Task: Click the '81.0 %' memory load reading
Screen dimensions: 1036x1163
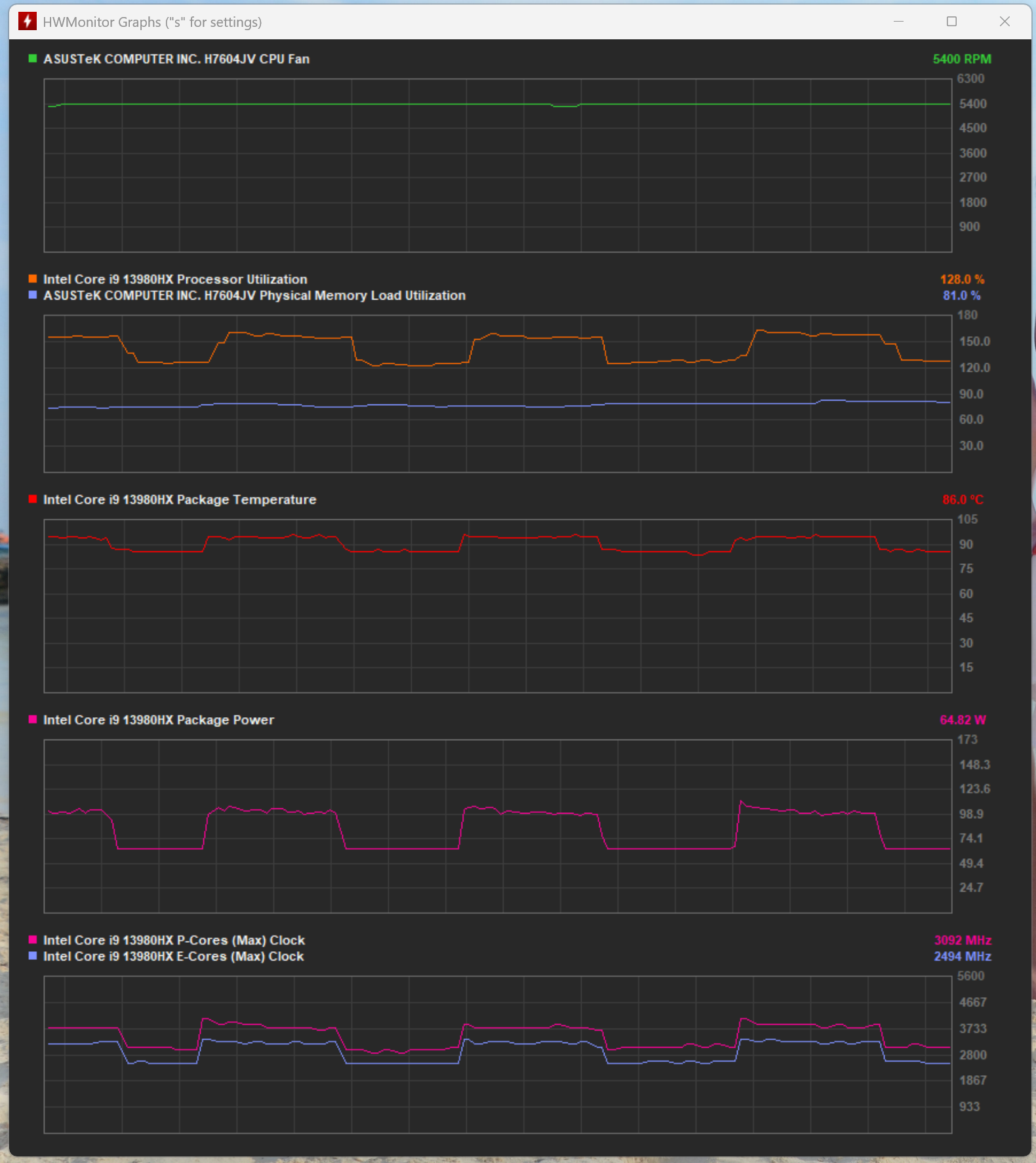Action: [962, 296]
